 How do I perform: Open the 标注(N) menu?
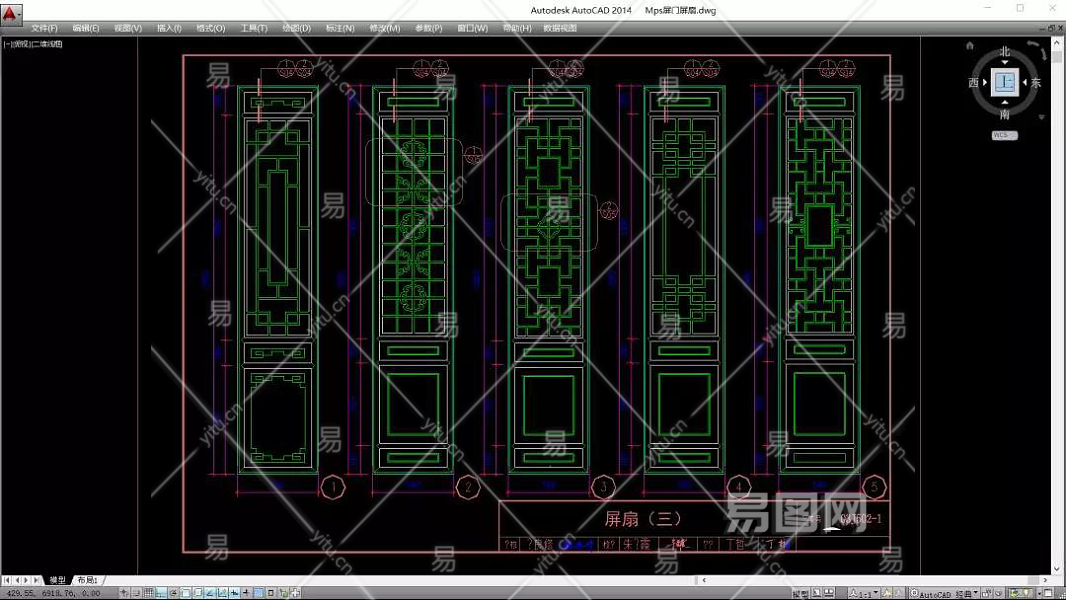[x=340, y=28]
